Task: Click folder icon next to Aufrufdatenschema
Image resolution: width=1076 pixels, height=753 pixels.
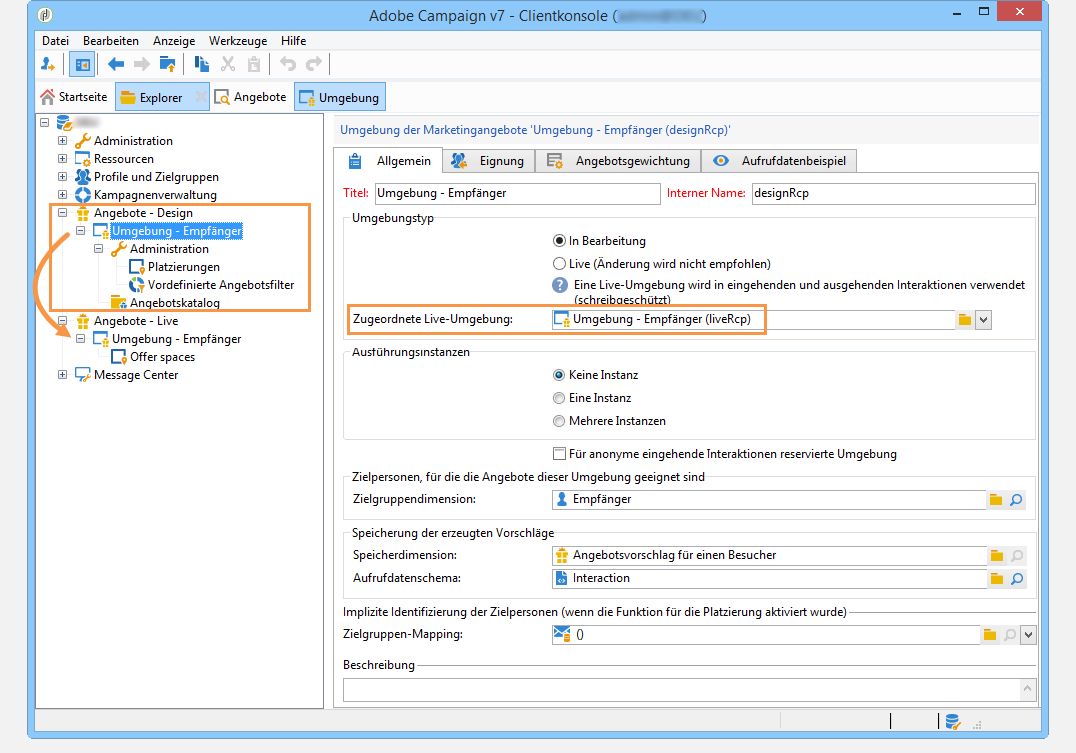Action: (x=996, y=579)
